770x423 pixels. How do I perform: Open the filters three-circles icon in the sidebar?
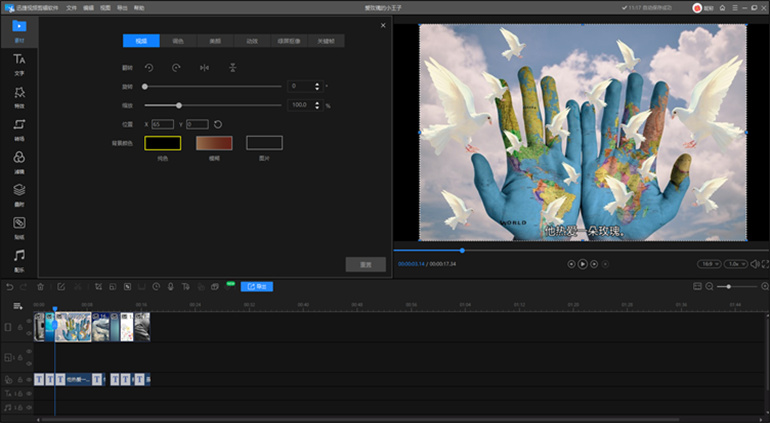[x=19, y=157]
